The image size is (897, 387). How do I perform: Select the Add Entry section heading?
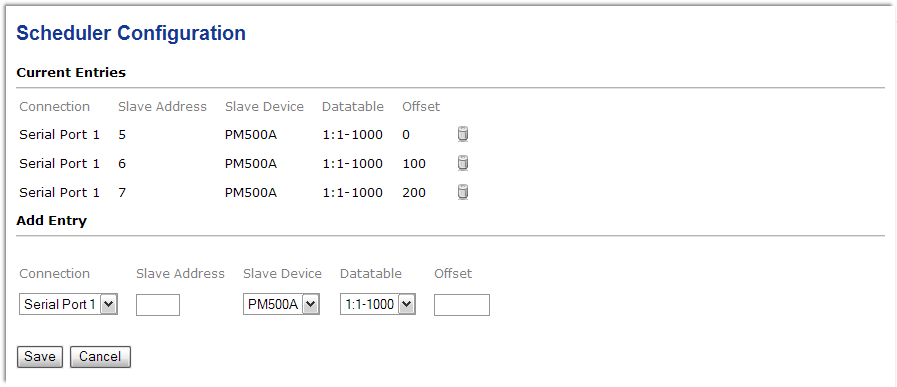51,221
